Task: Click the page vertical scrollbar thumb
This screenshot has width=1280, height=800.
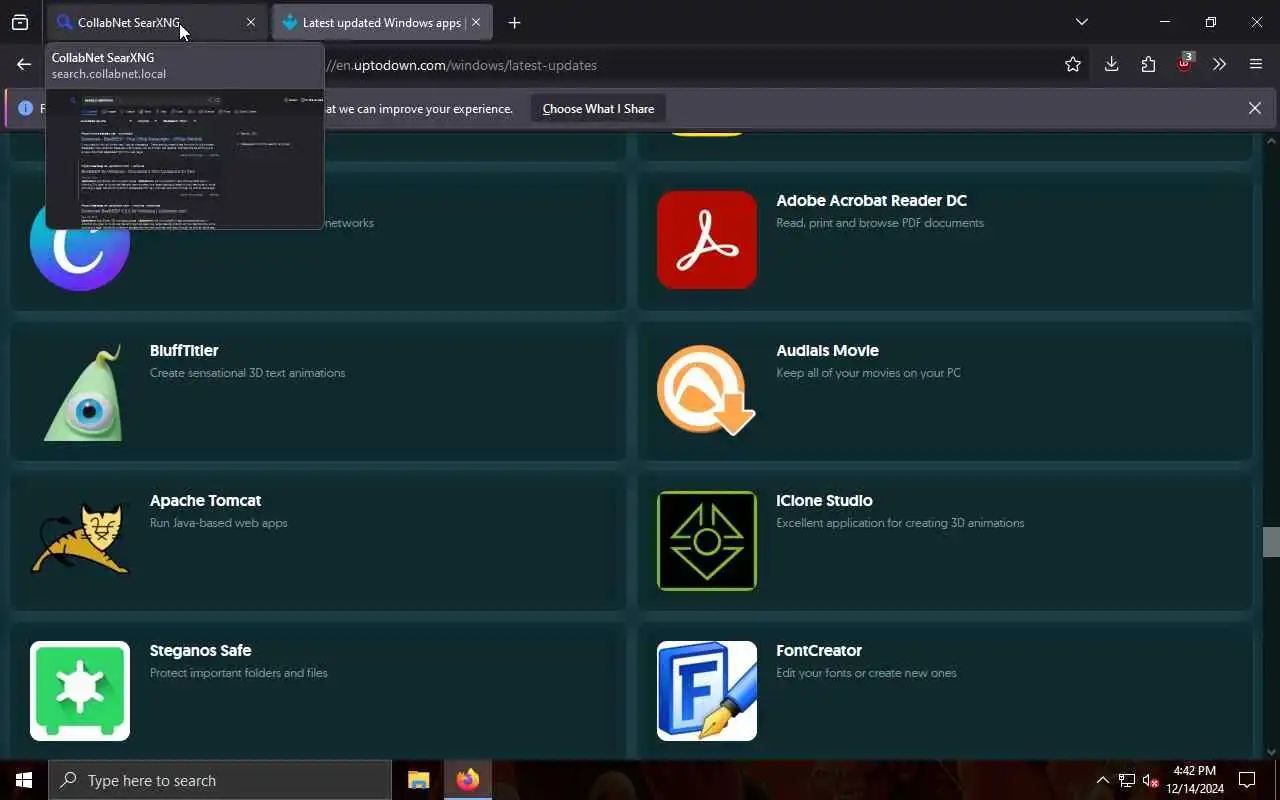Action: pyautogui.click(x=1271, y=541)
